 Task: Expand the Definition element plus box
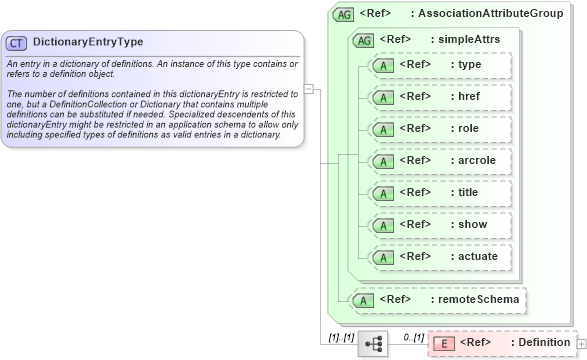point(581,344)
